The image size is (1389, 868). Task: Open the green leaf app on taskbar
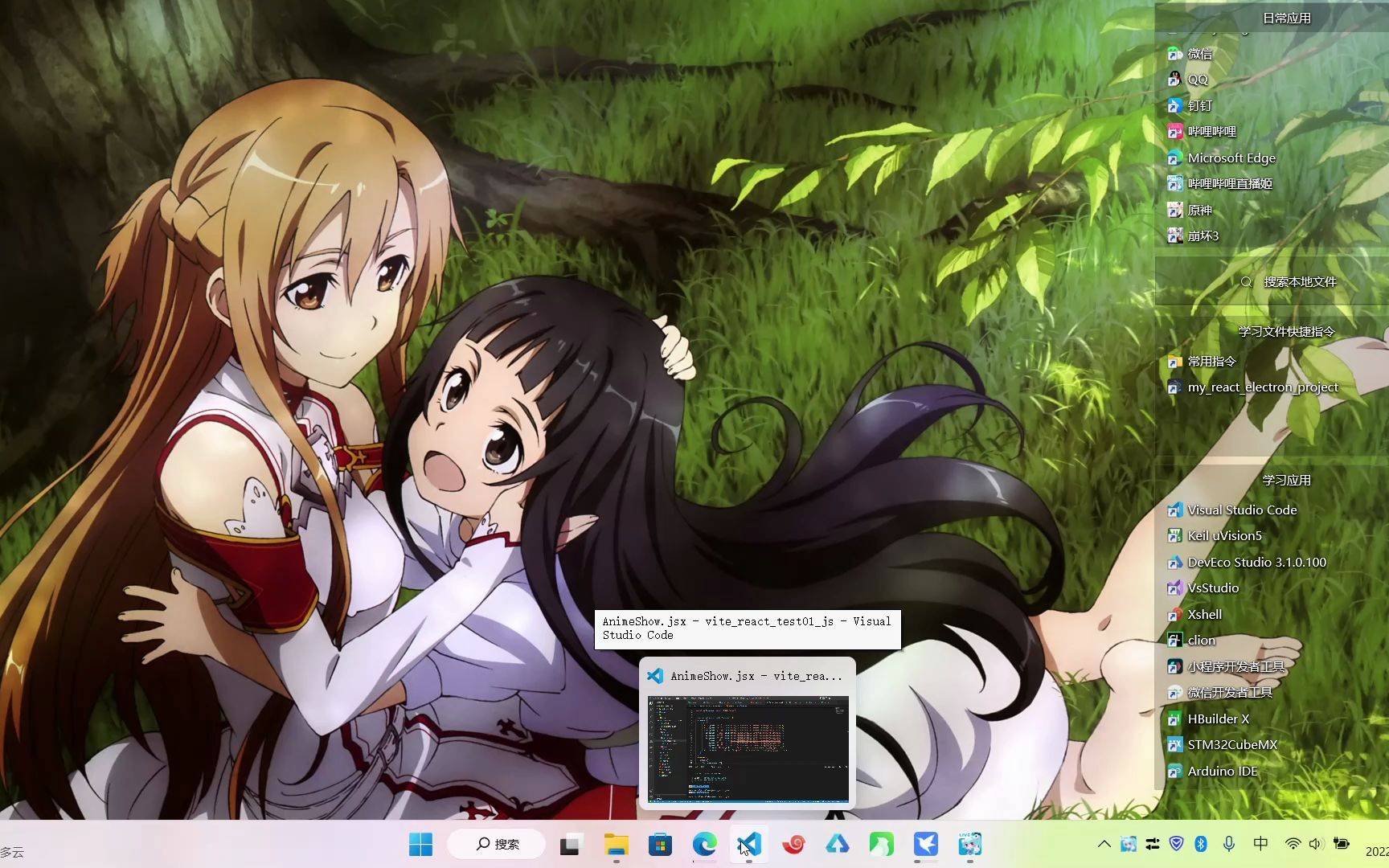point(882,844)
